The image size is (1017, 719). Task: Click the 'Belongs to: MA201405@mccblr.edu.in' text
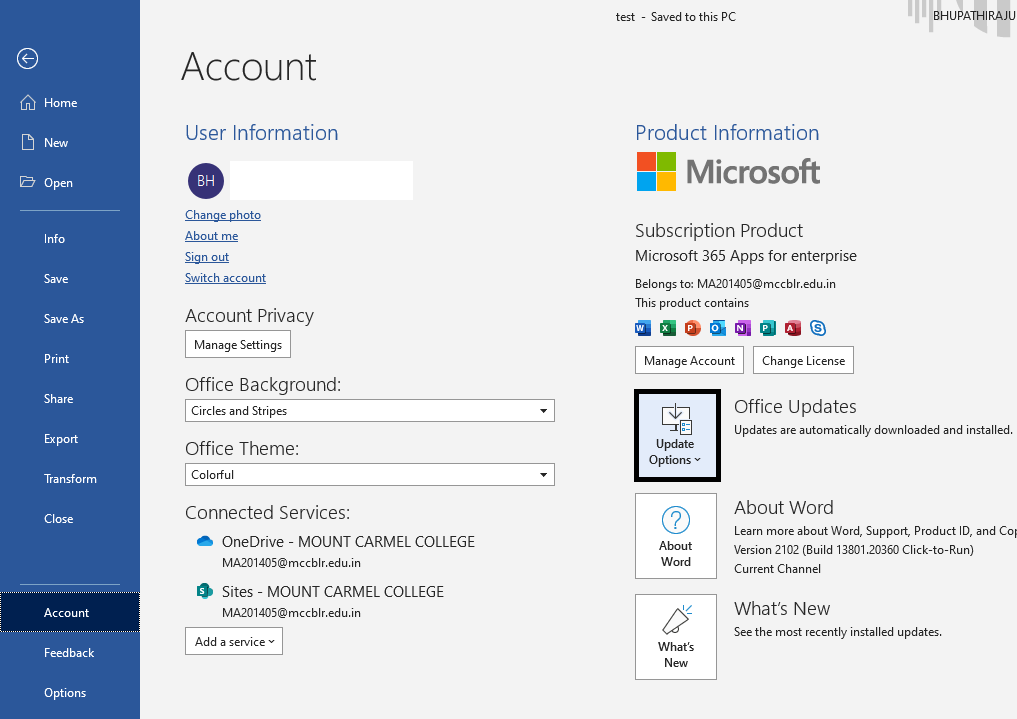(735, 284)
